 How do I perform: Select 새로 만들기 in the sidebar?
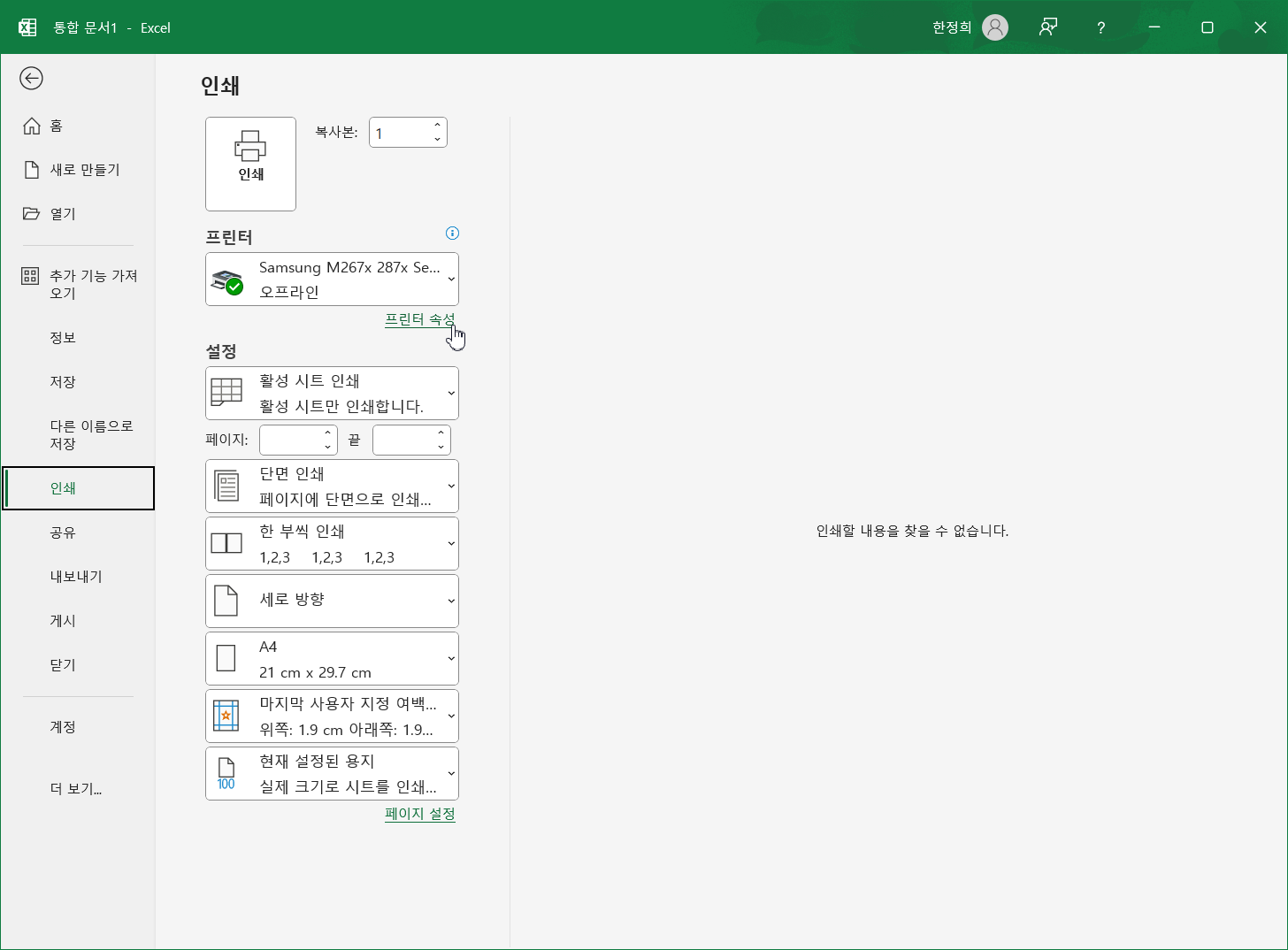pyautogui.click(x=78, y=170)
